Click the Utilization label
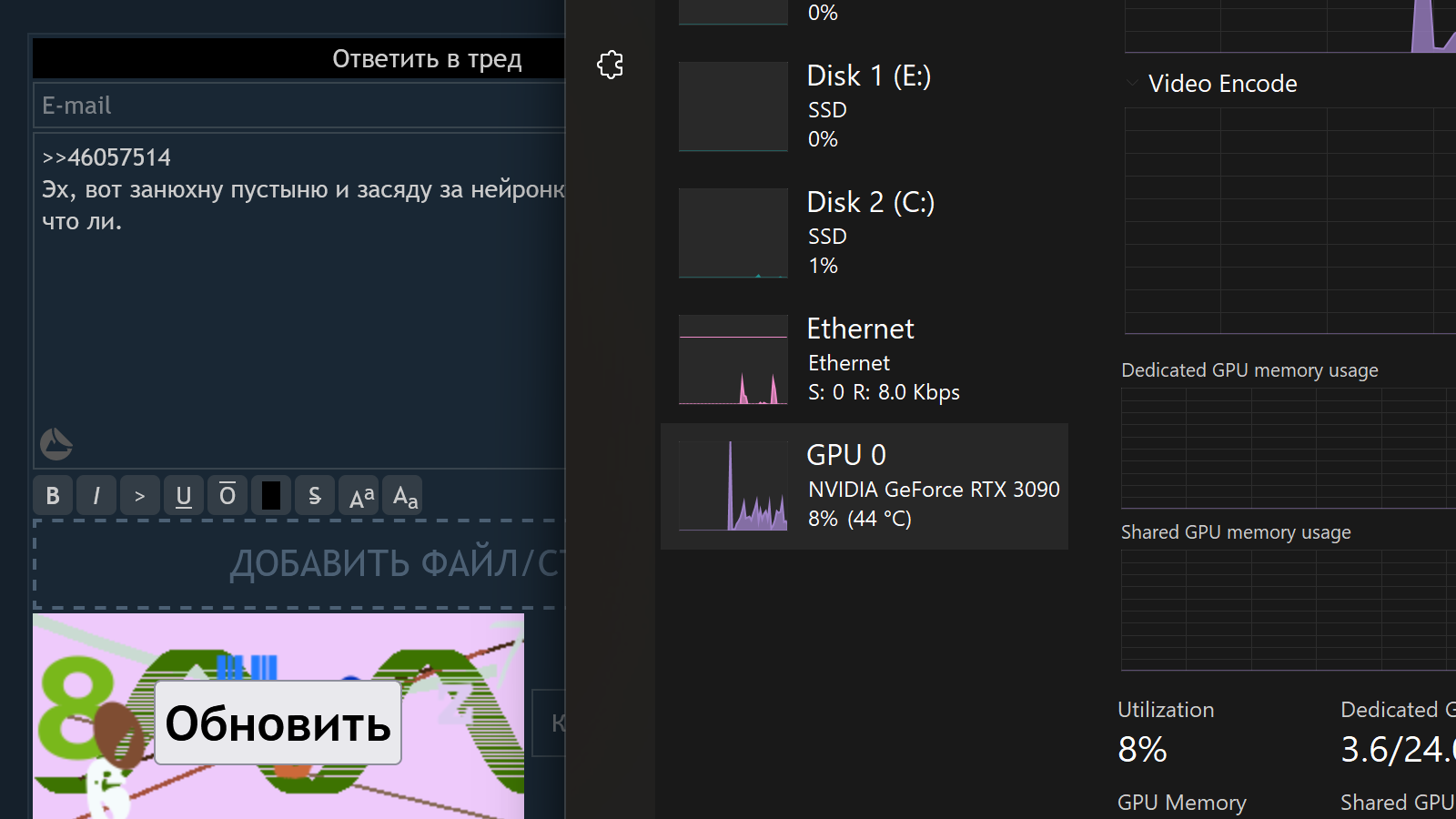Screen dimensions: 1456x819 [x=1166, y=710]
